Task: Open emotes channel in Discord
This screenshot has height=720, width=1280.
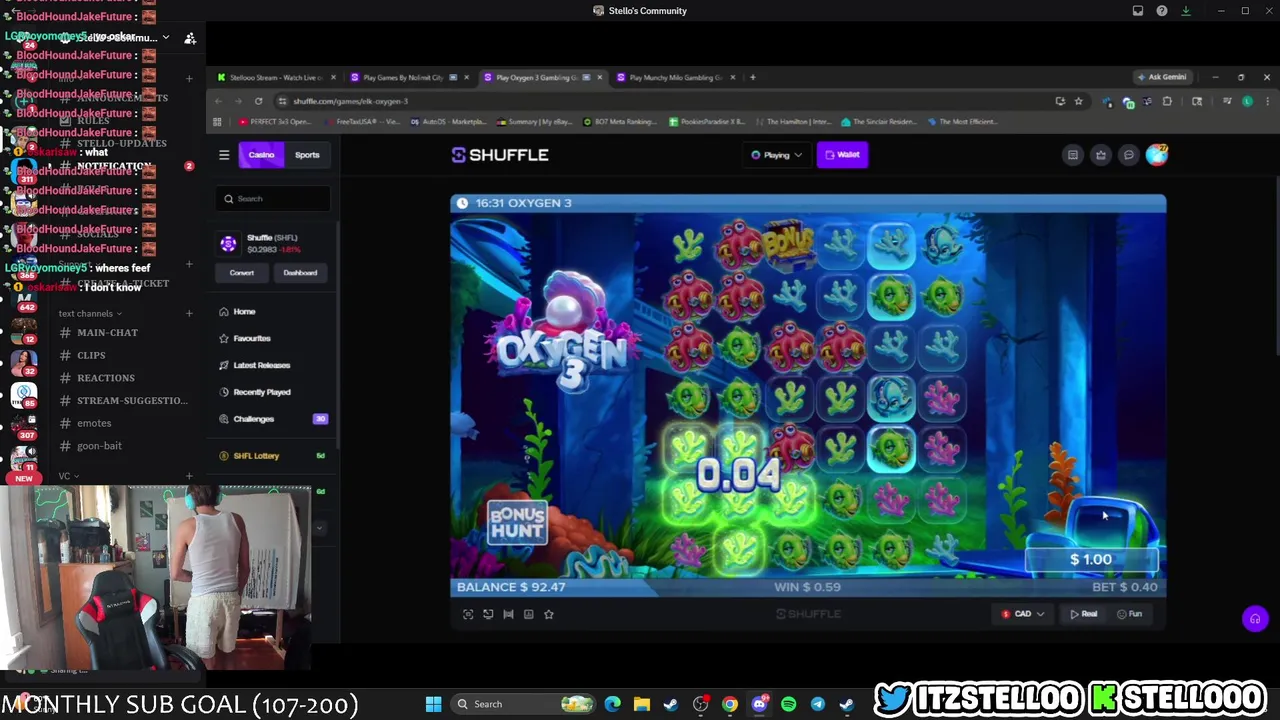Action: (x=94, y=423)
